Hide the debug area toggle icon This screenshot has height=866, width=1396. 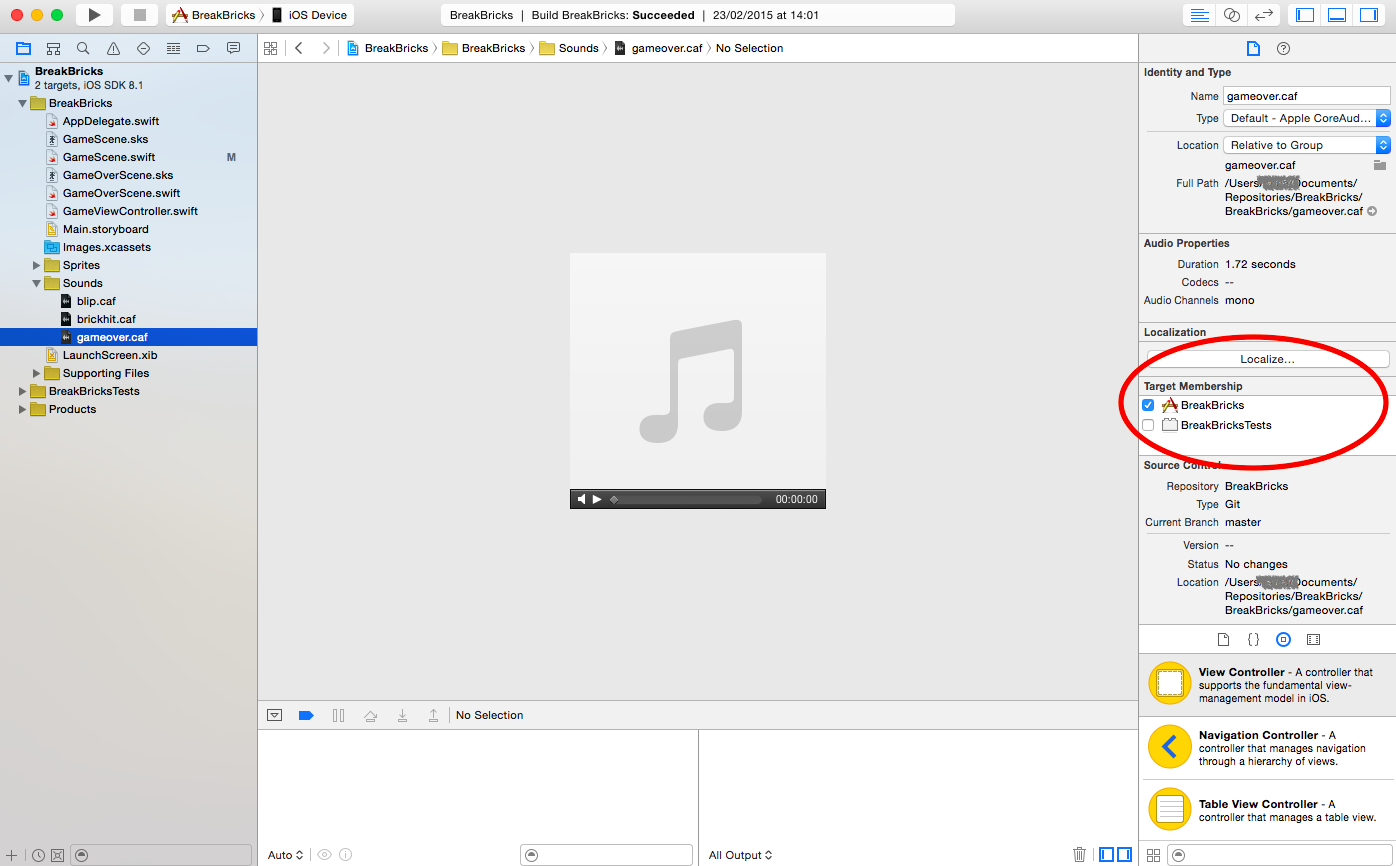coord(274,715)
